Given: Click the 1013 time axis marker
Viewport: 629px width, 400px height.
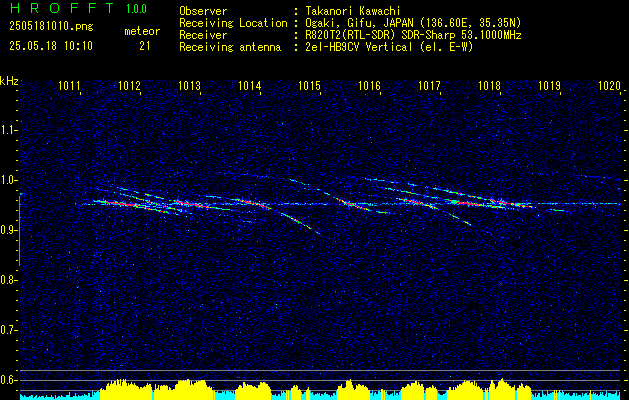Looking at the screenshot, I should 190,85.
